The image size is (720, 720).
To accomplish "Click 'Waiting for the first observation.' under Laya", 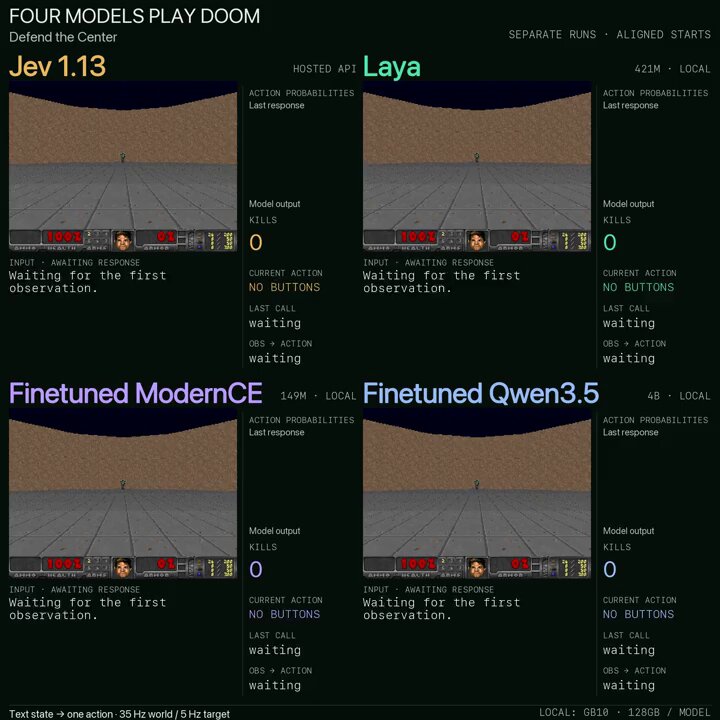I will 442,282.
